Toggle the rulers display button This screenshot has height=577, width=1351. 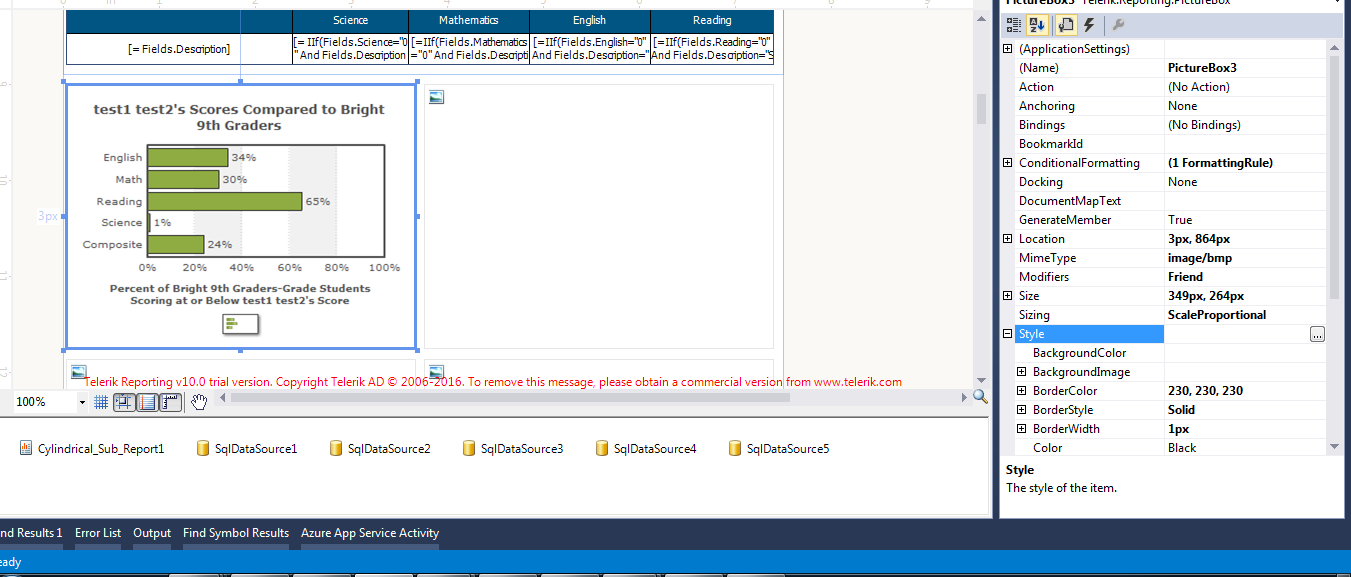pos(170,402)
